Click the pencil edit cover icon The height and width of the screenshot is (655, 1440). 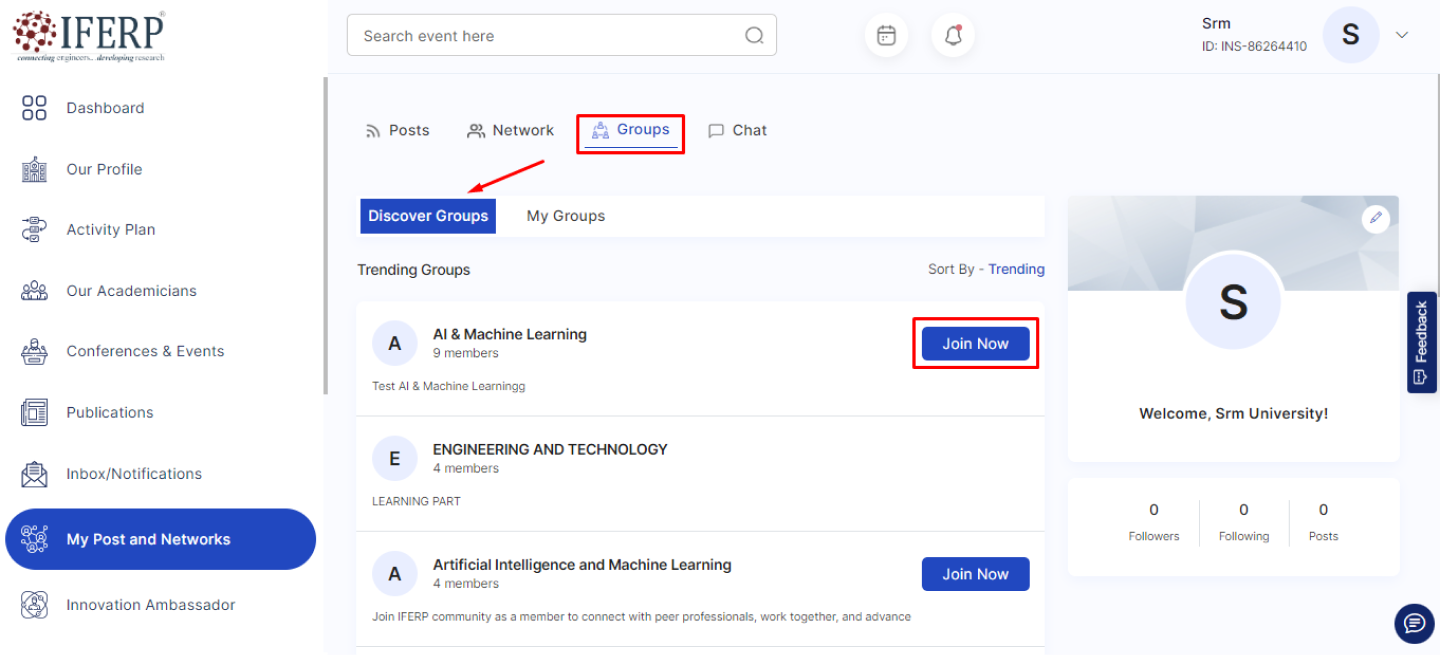[1376, 218]
